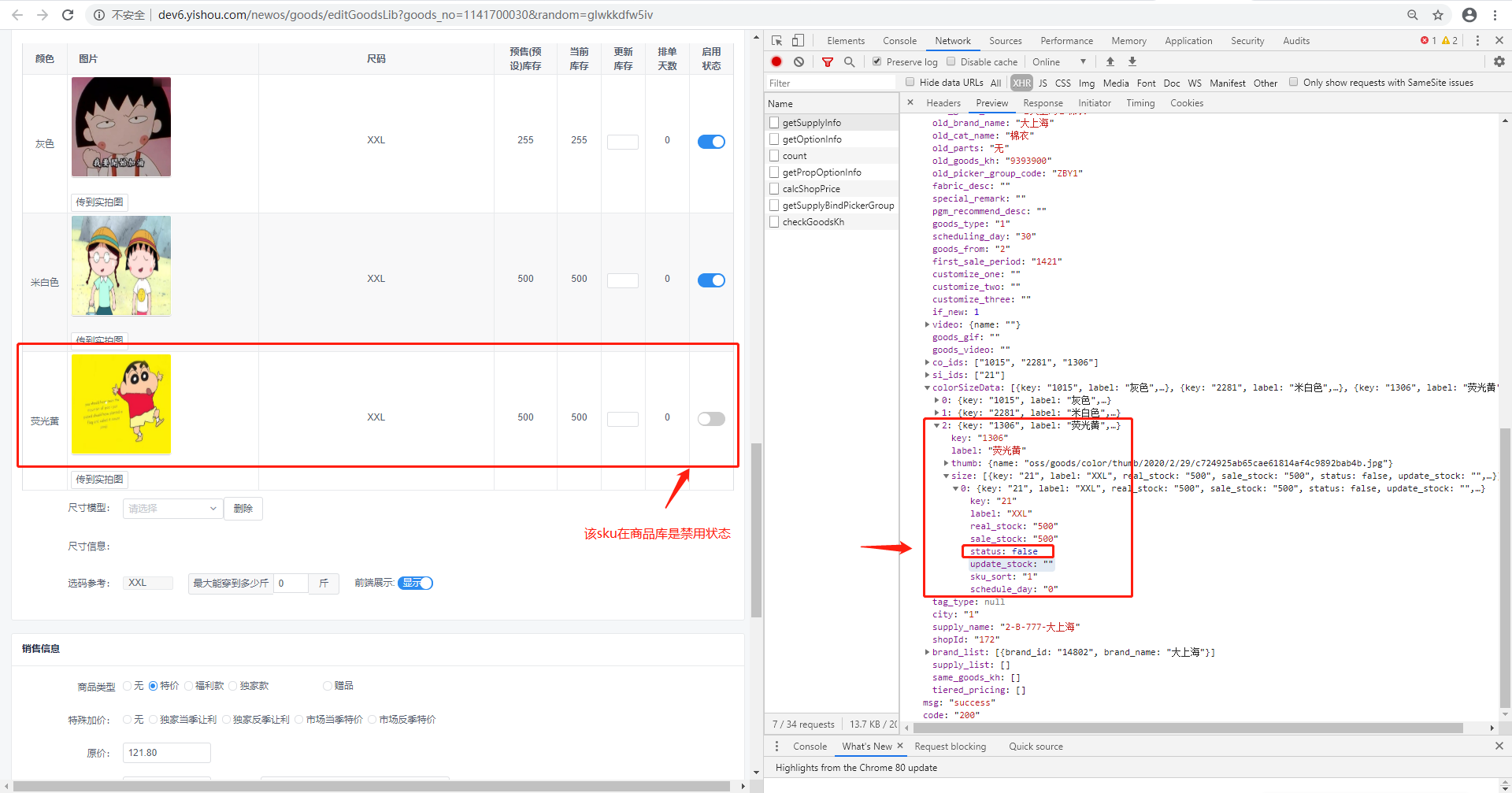1512x793 pixels.
Task: Toggle Preserve log checkbox
Action: click(x=876, y=61)
